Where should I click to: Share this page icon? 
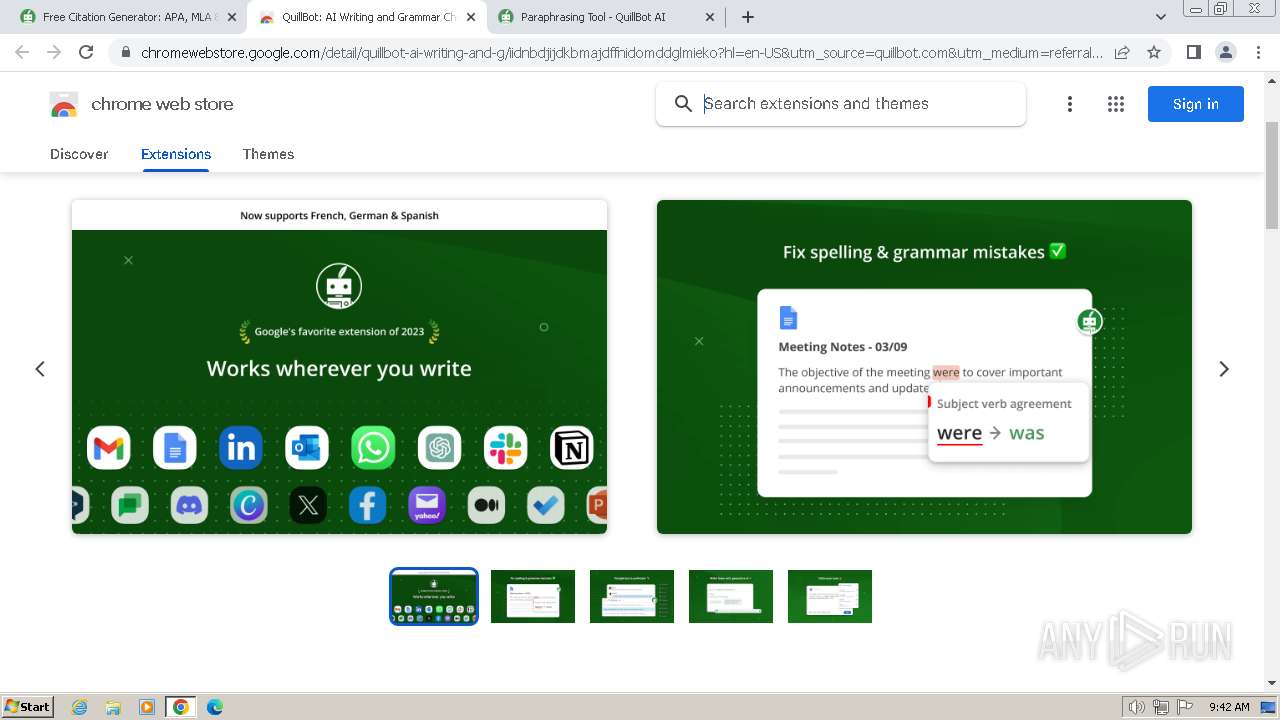1122,52
